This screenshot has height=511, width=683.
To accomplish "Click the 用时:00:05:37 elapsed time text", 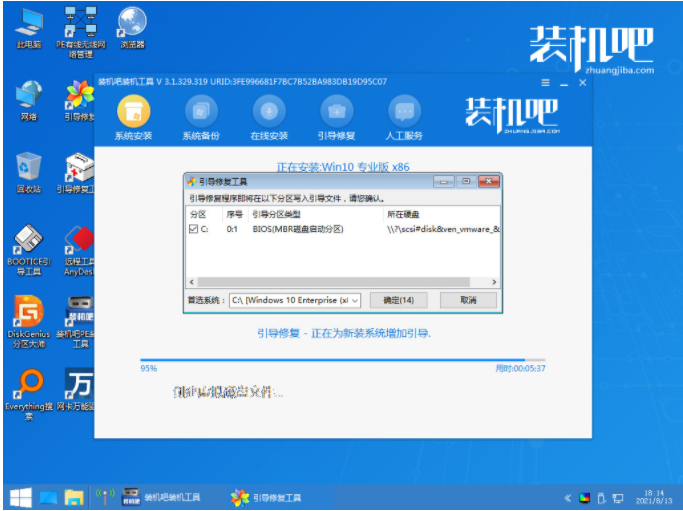I will 520,369.
